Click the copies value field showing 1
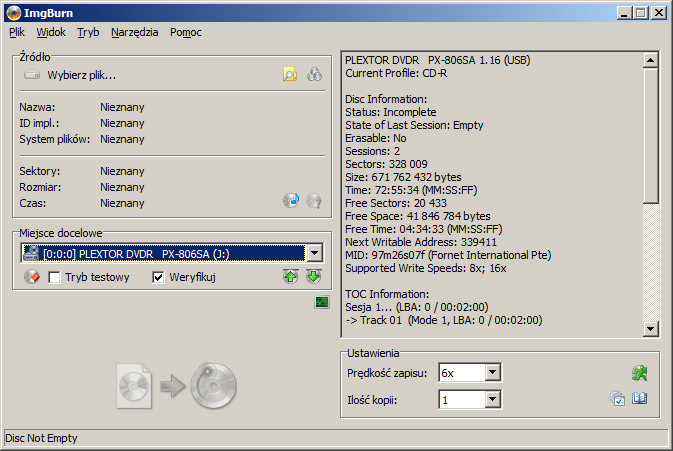673x451 pixels. coord(462,400)
